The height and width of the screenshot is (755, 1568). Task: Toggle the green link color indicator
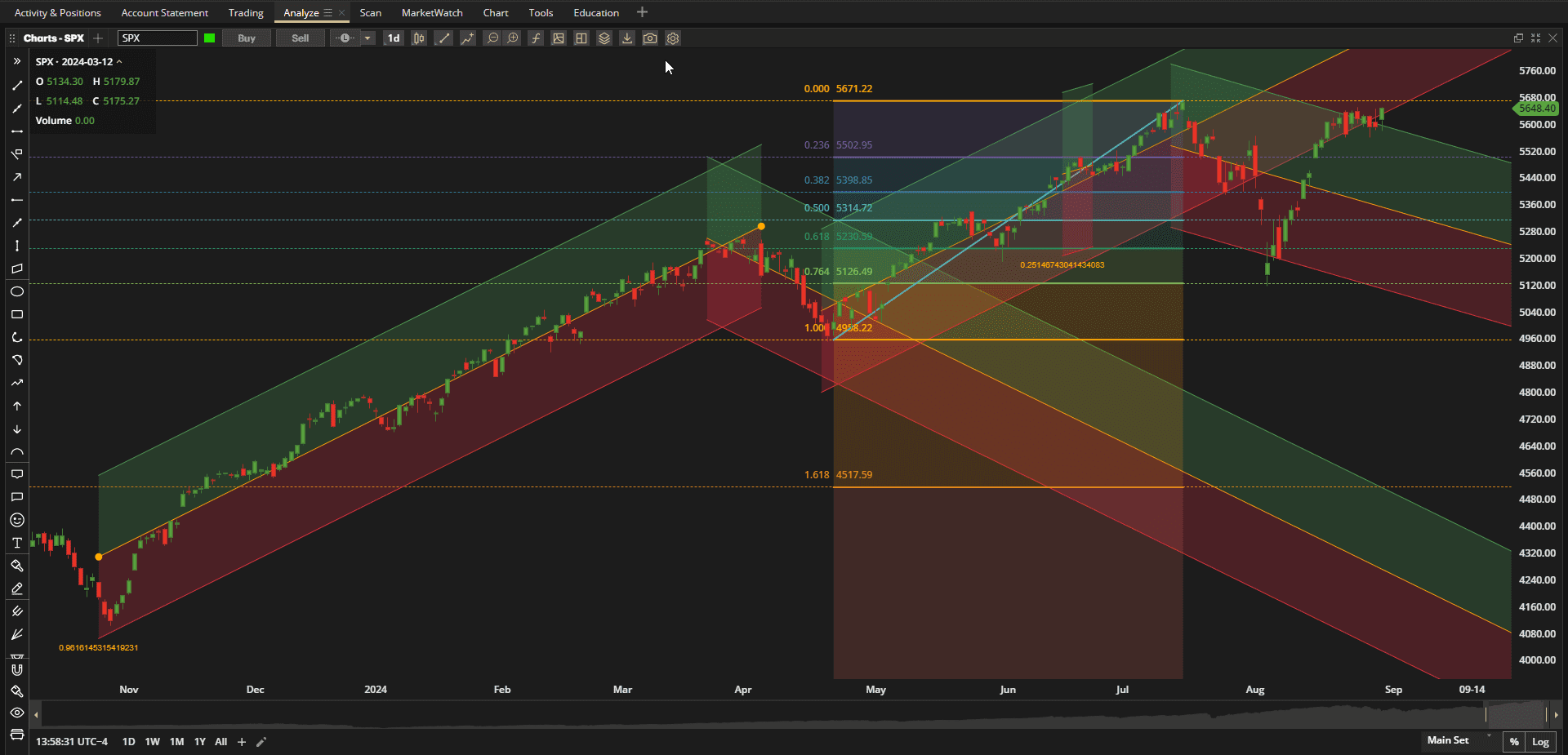pos(210,38)
